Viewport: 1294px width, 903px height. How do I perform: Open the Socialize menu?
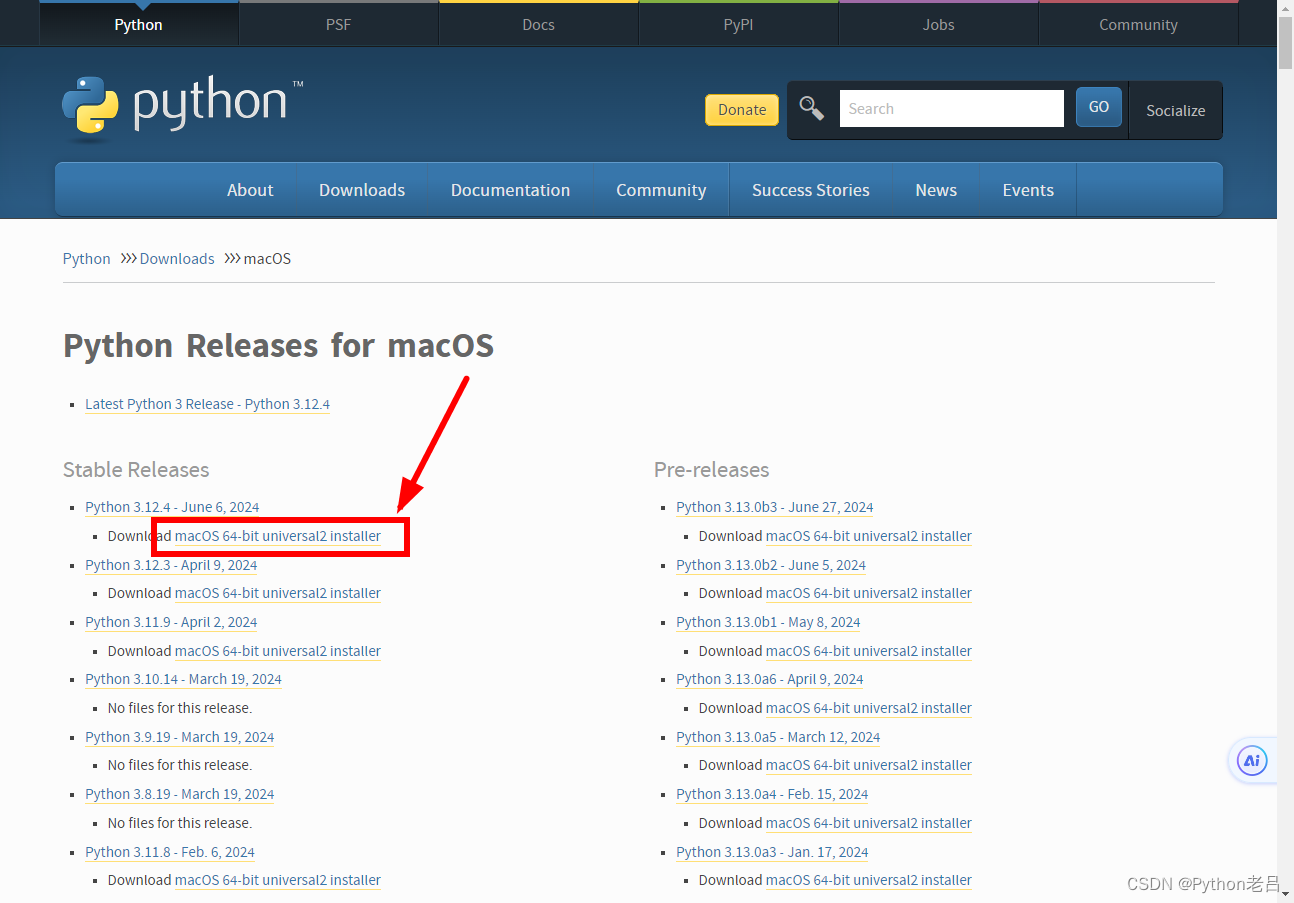1175,110
